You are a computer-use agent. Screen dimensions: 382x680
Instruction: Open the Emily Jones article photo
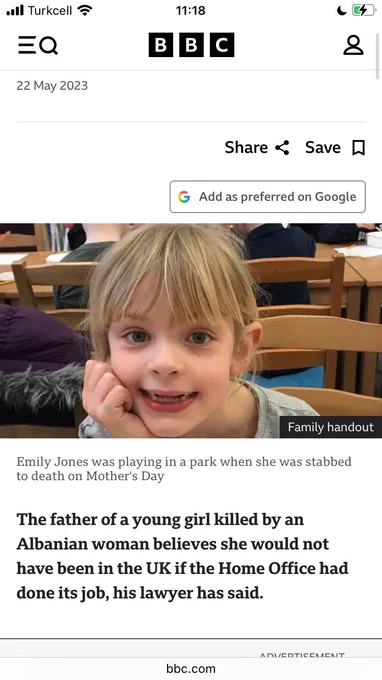pos(191,330)
